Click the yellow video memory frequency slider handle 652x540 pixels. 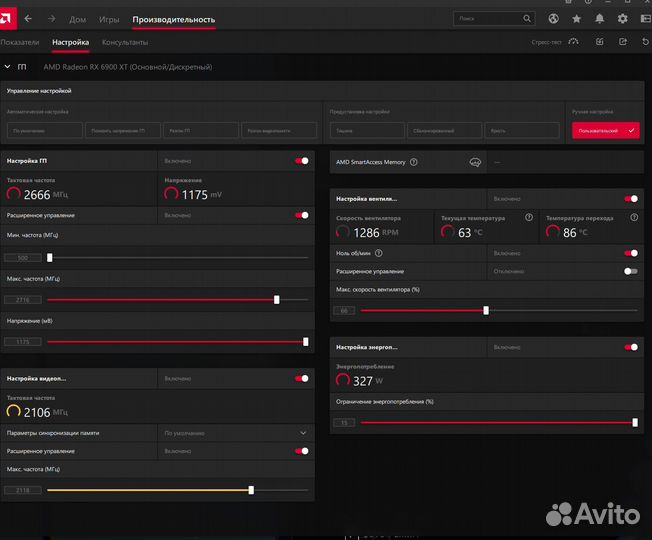point(251,490)
